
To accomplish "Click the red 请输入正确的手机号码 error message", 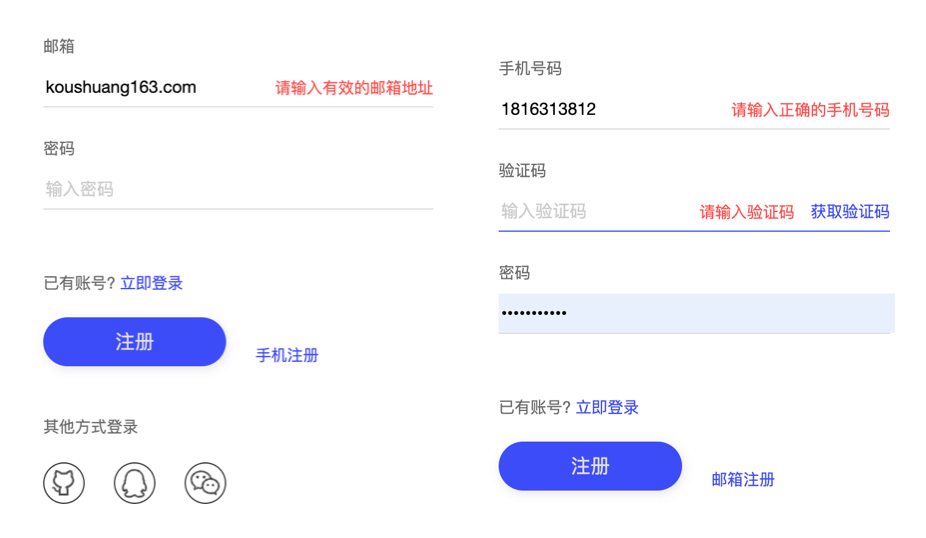I will coord(810,110).
